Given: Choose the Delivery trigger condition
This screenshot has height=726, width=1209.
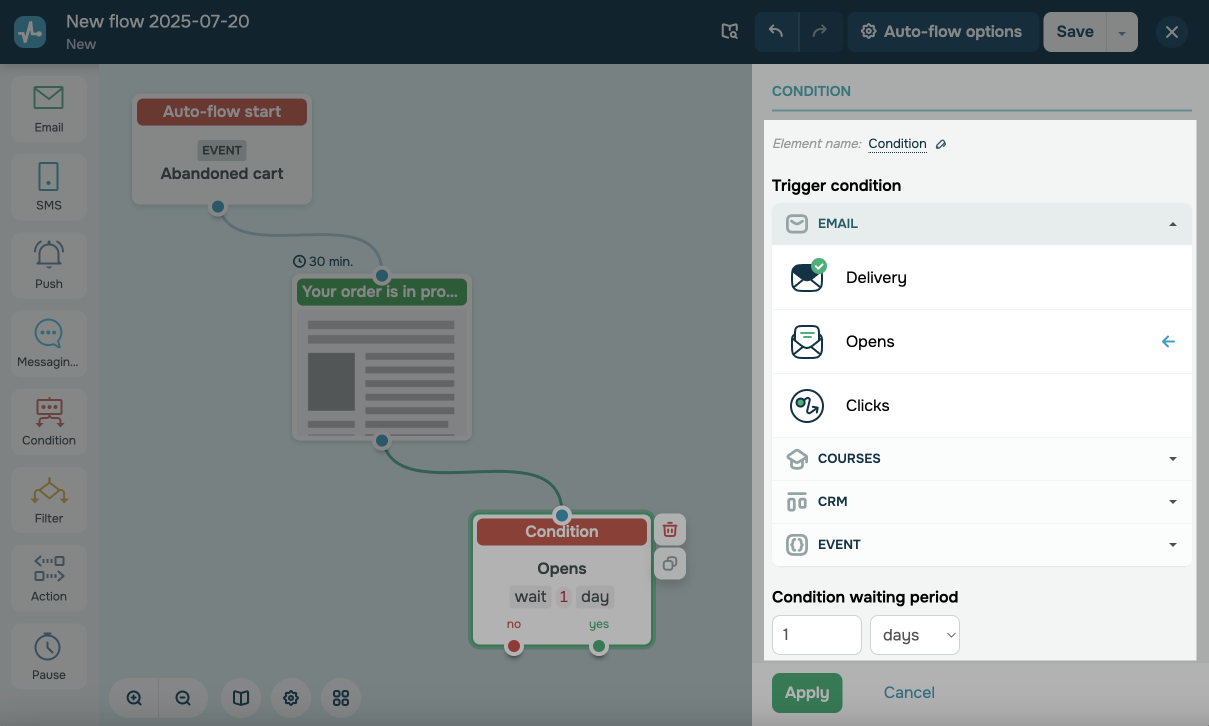Looking at the screenshot, I should pos(876,278).
